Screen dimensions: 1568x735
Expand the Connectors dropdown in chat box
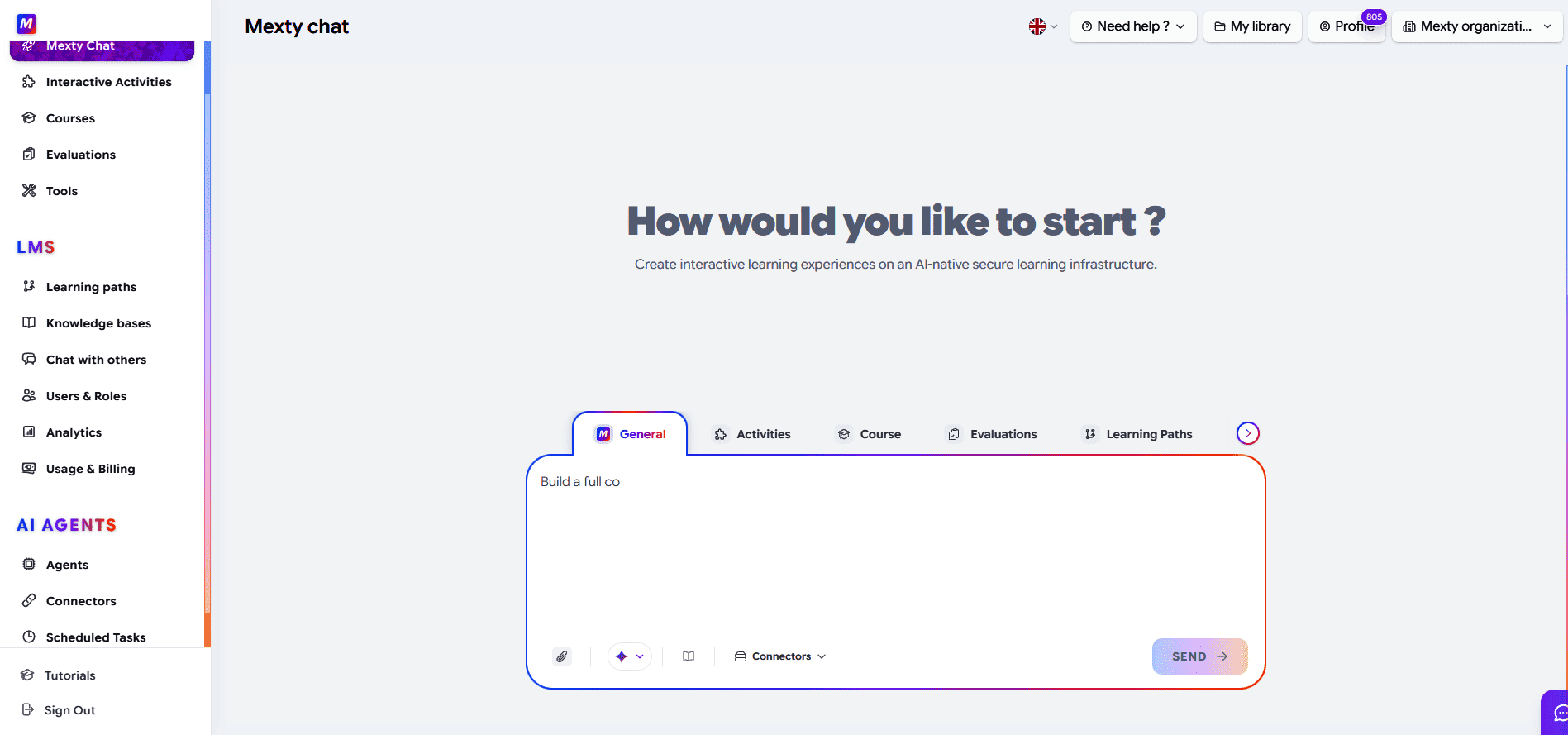pos(780,656)
